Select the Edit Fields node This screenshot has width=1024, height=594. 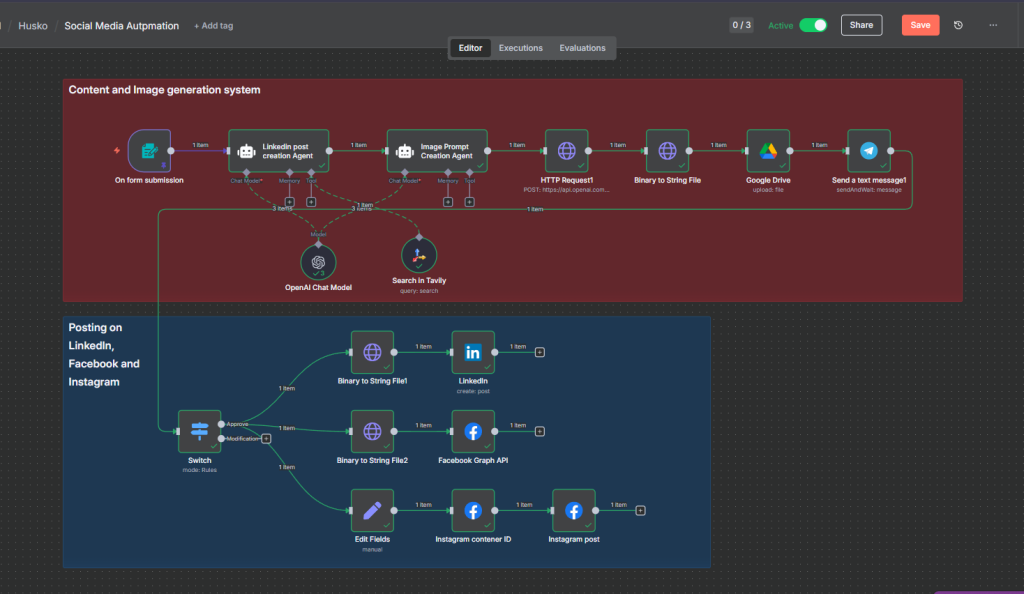[x=372, y=510]
